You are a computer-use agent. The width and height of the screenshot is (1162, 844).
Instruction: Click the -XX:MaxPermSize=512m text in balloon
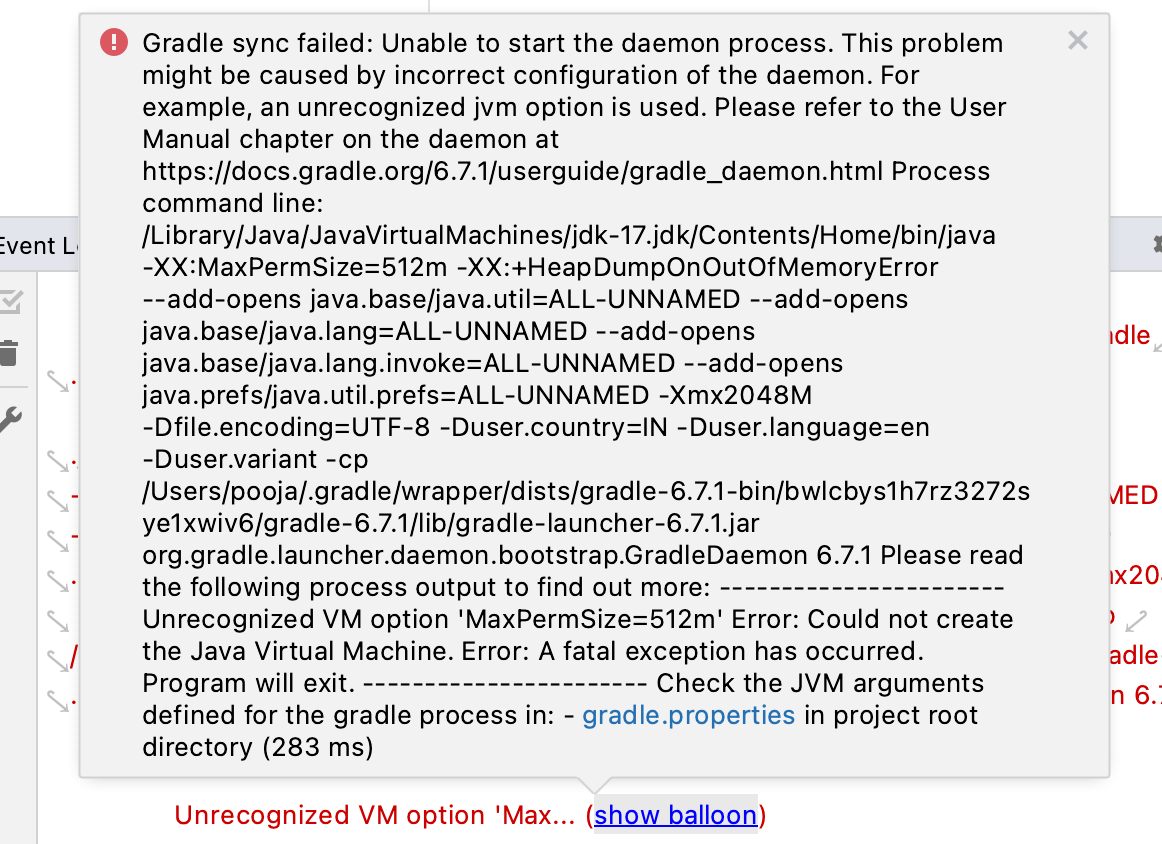click(x=295, y=268)
